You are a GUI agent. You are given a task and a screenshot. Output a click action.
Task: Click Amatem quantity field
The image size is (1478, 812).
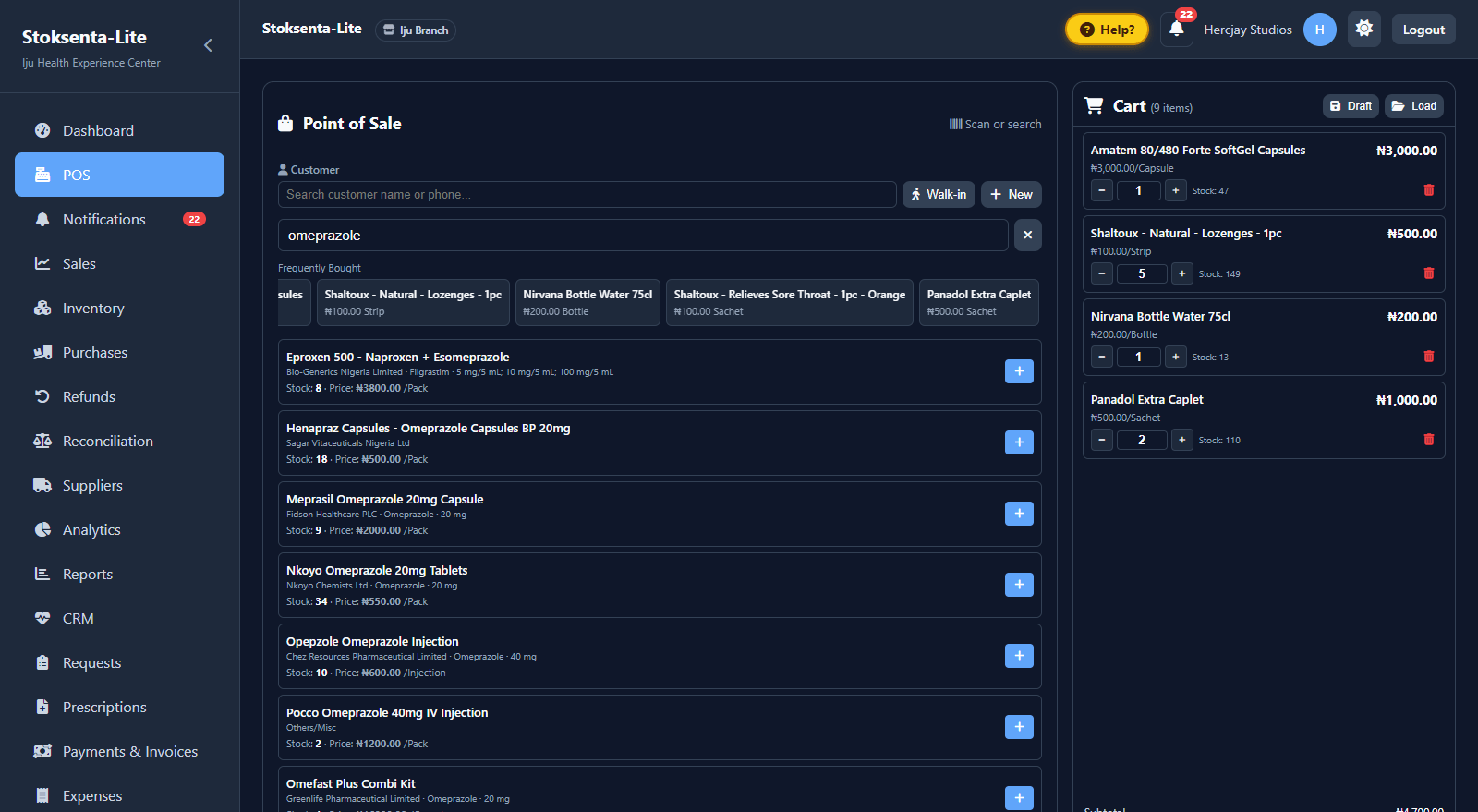(x=1138, y=190)
